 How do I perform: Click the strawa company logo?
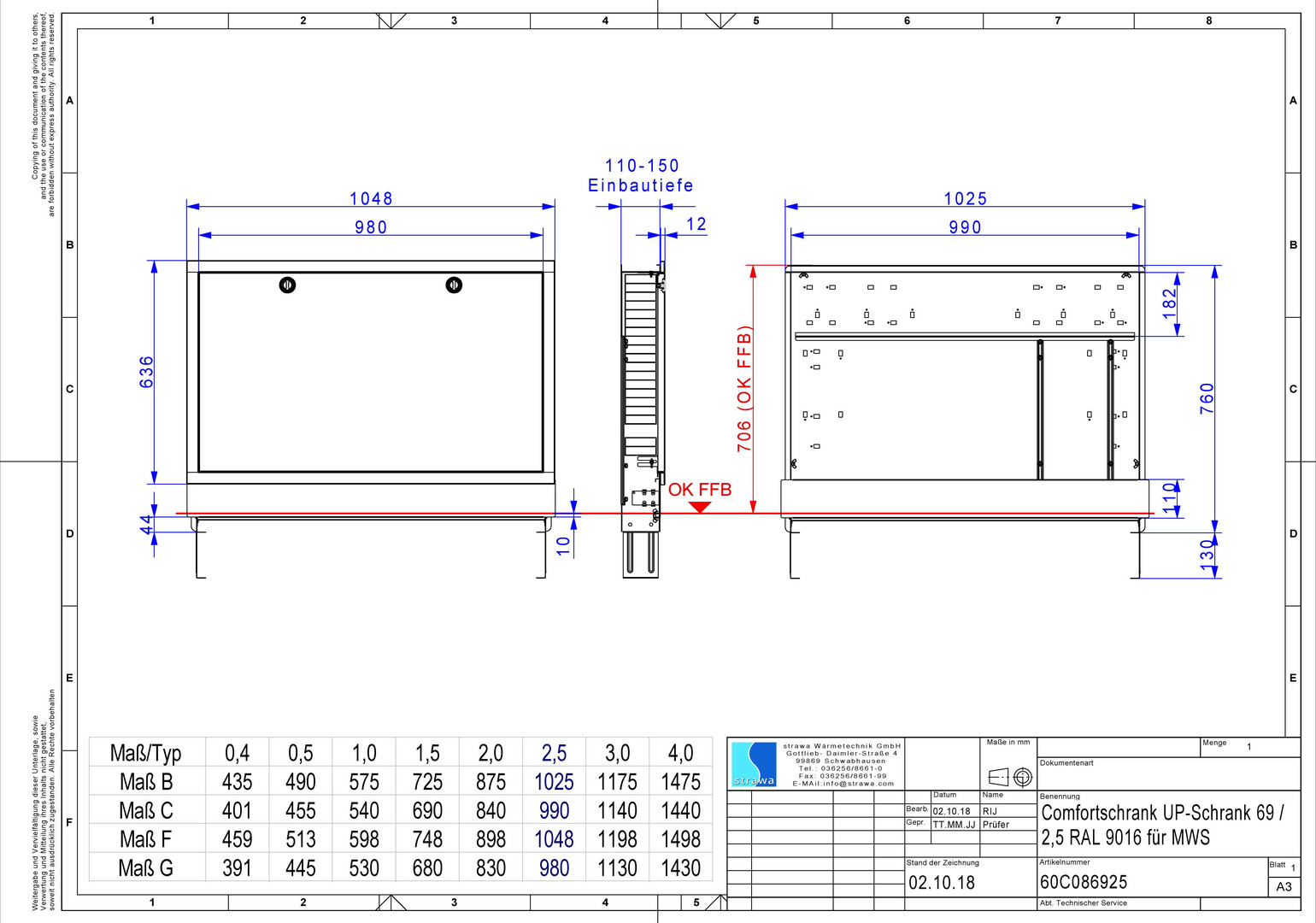754,764
